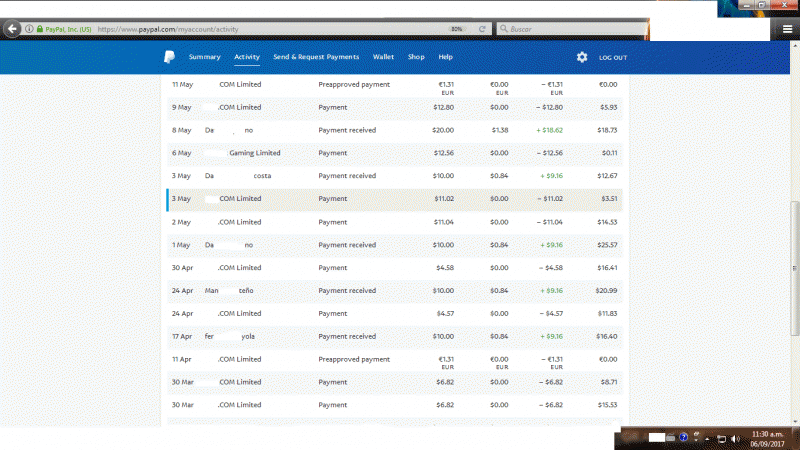This screenshot has height=450, width=800.
Task: Open the 17 Apr payment received row
Action: [394, 337]
